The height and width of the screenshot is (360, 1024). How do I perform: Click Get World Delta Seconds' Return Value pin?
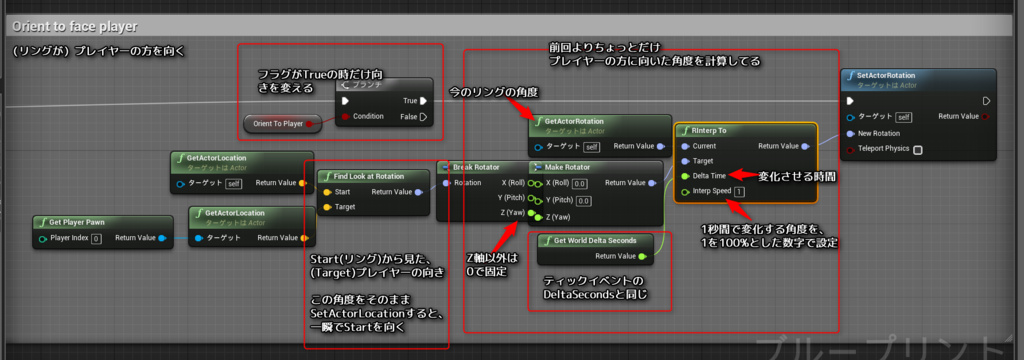pos(643,256)
